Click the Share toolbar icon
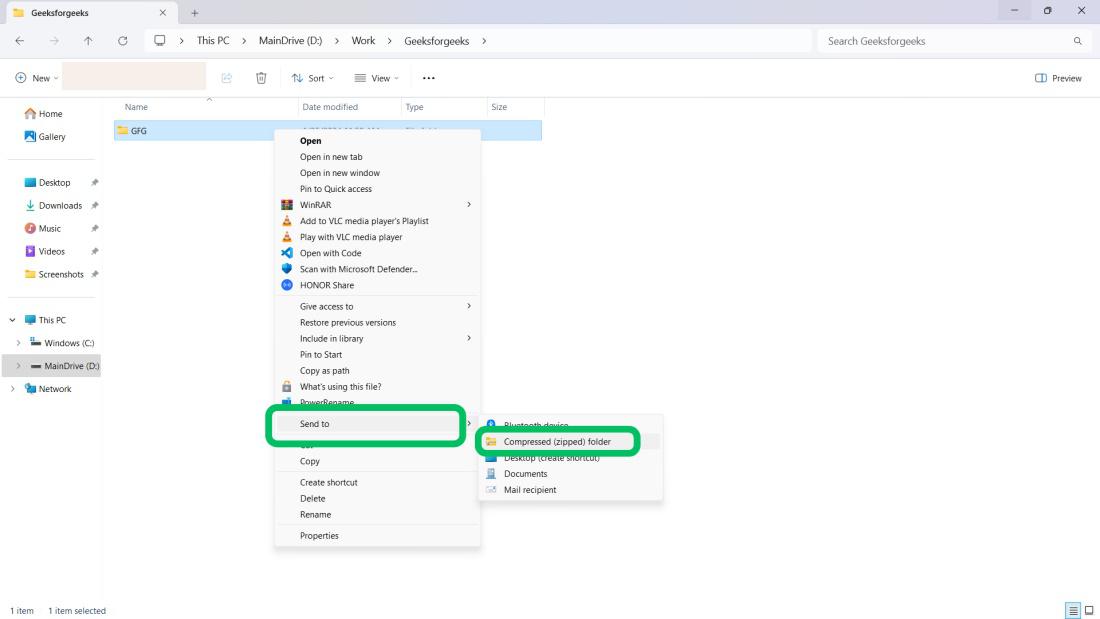This screenshot has width=1100, height=619. [227, 78]
